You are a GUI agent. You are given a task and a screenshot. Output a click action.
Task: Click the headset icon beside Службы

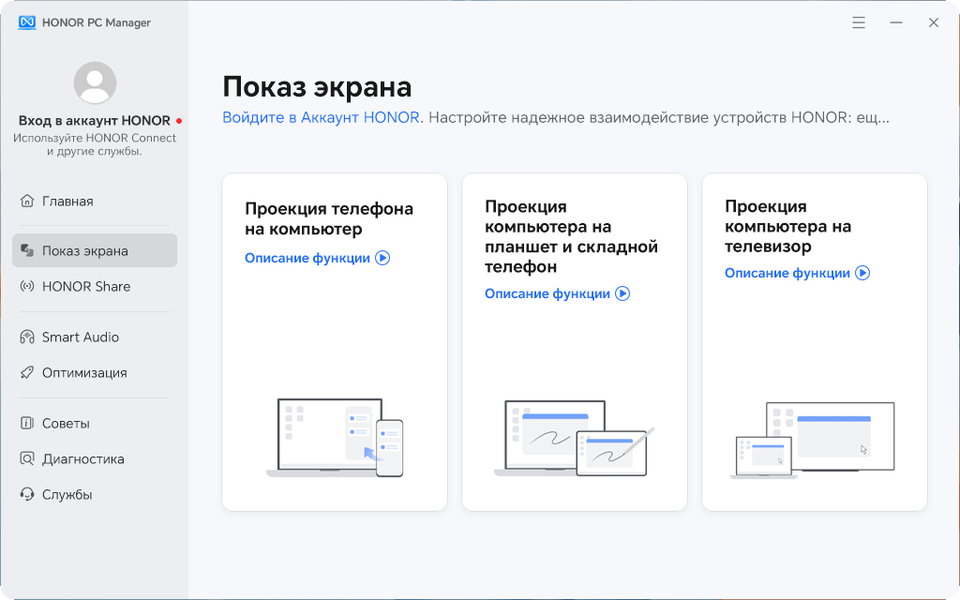pyautogui.click(x=27, y=494)
